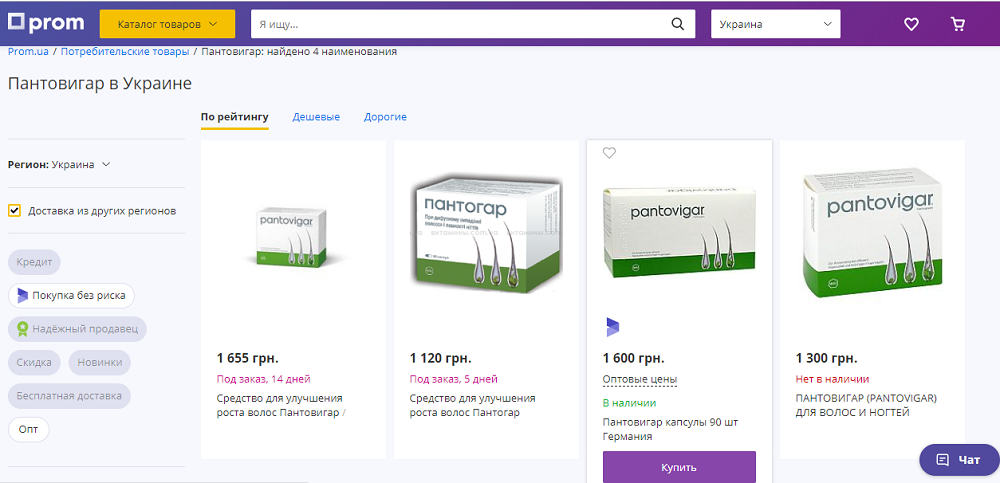1000x483 pixels.
Task: Open the shopping cart icon
Action: tap(957, 24)
